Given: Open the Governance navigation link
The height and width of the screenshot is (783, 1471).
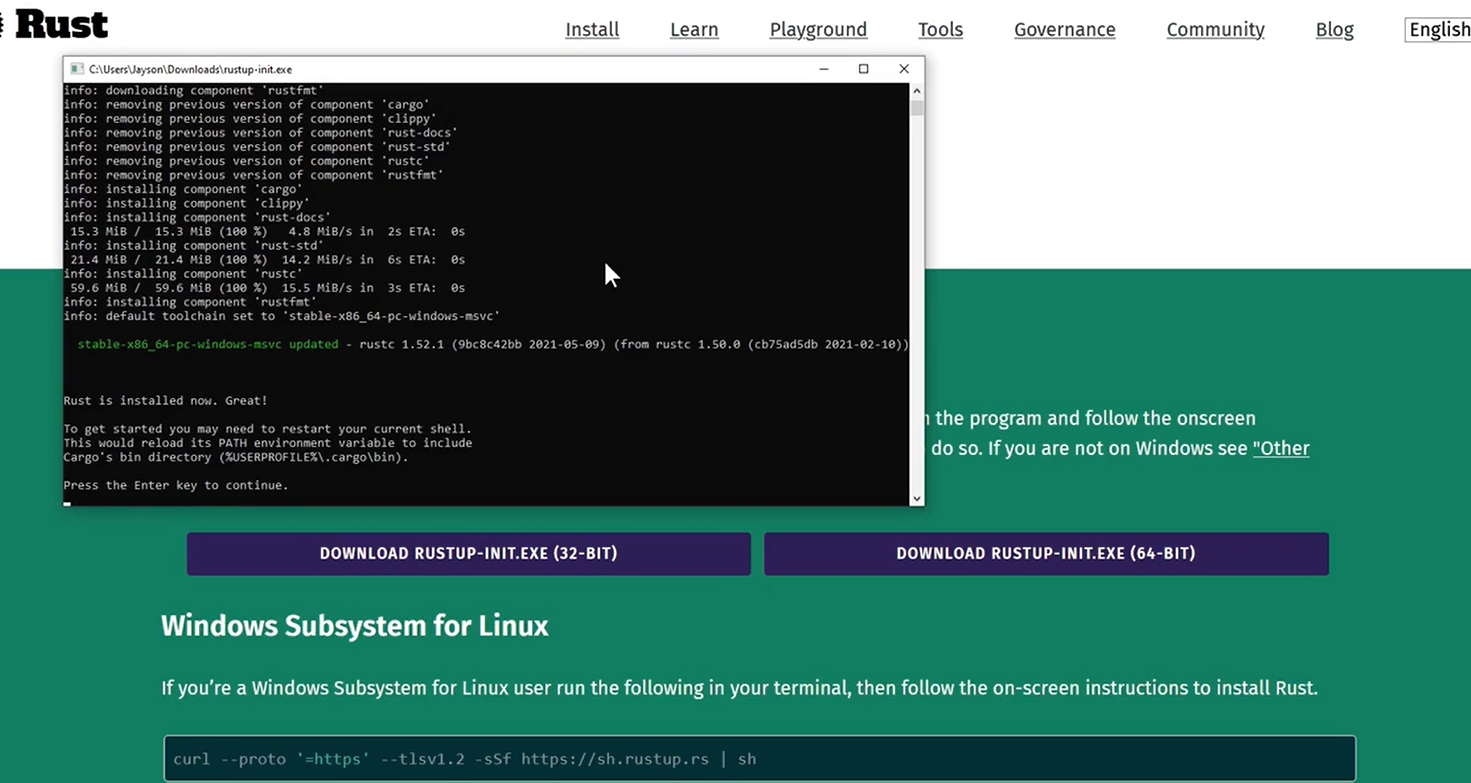Looking at the screenshot, I should pos(1064,30).
